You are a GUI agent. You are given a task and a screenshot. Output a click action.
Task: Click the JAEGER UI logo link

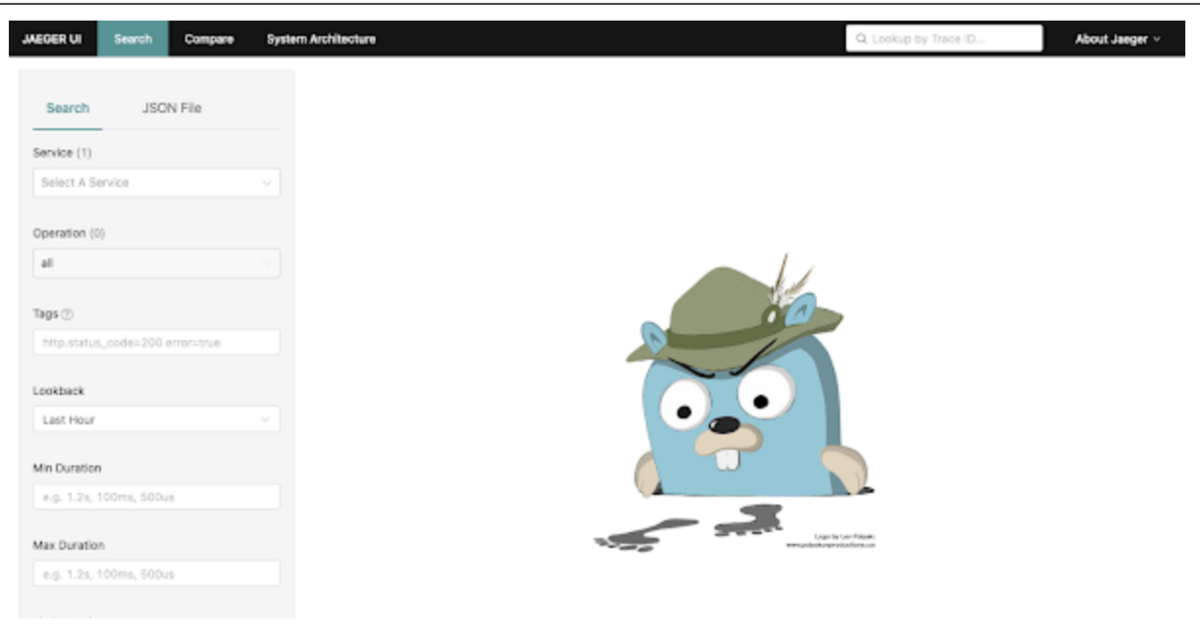[52, 39]
